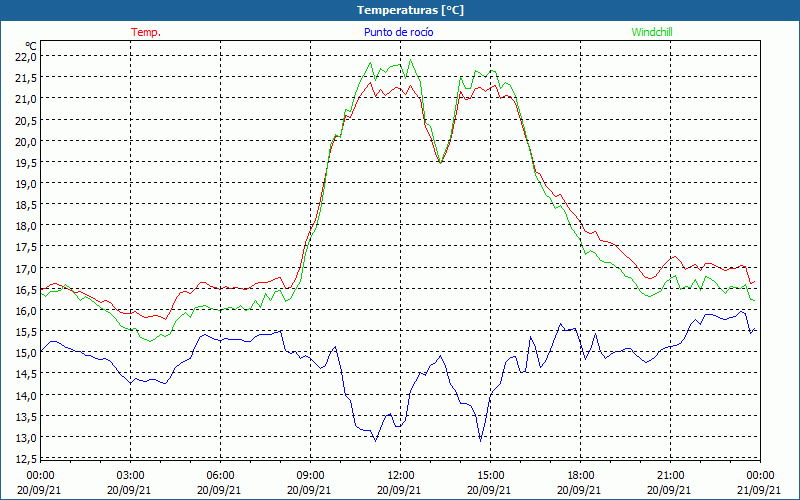
Task: Click the '18:00' time axis label
Action: pos(581,476)
